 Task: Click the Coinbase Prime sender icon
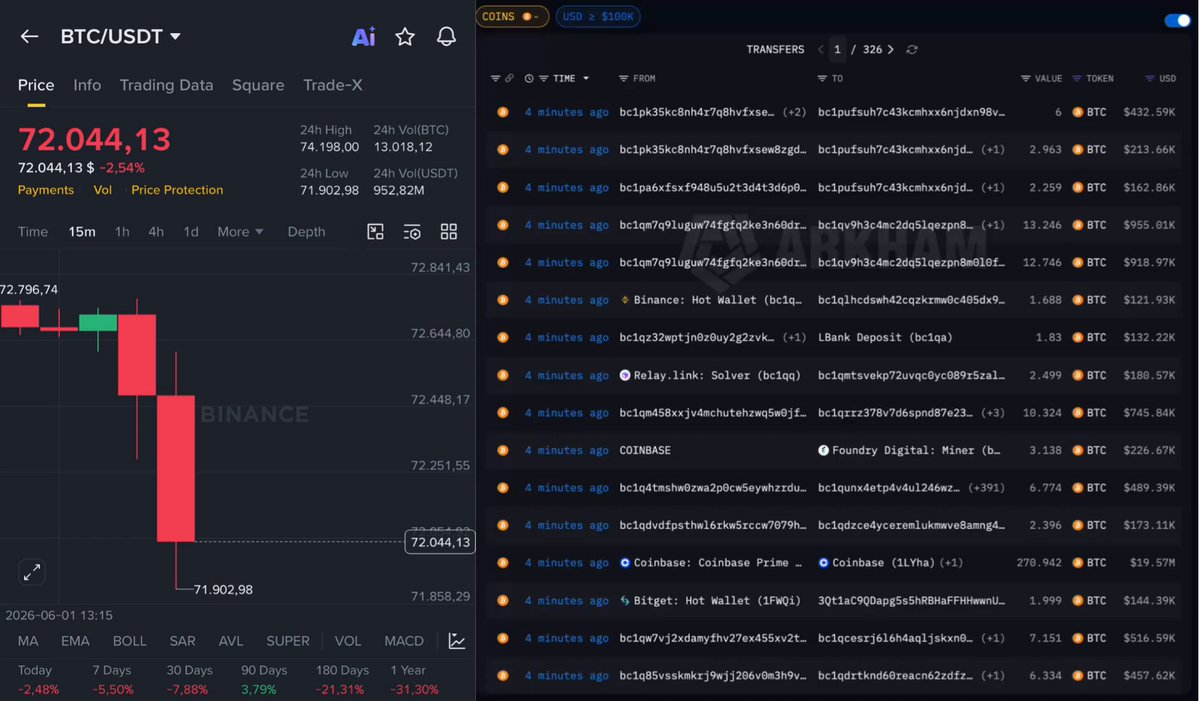625,563
